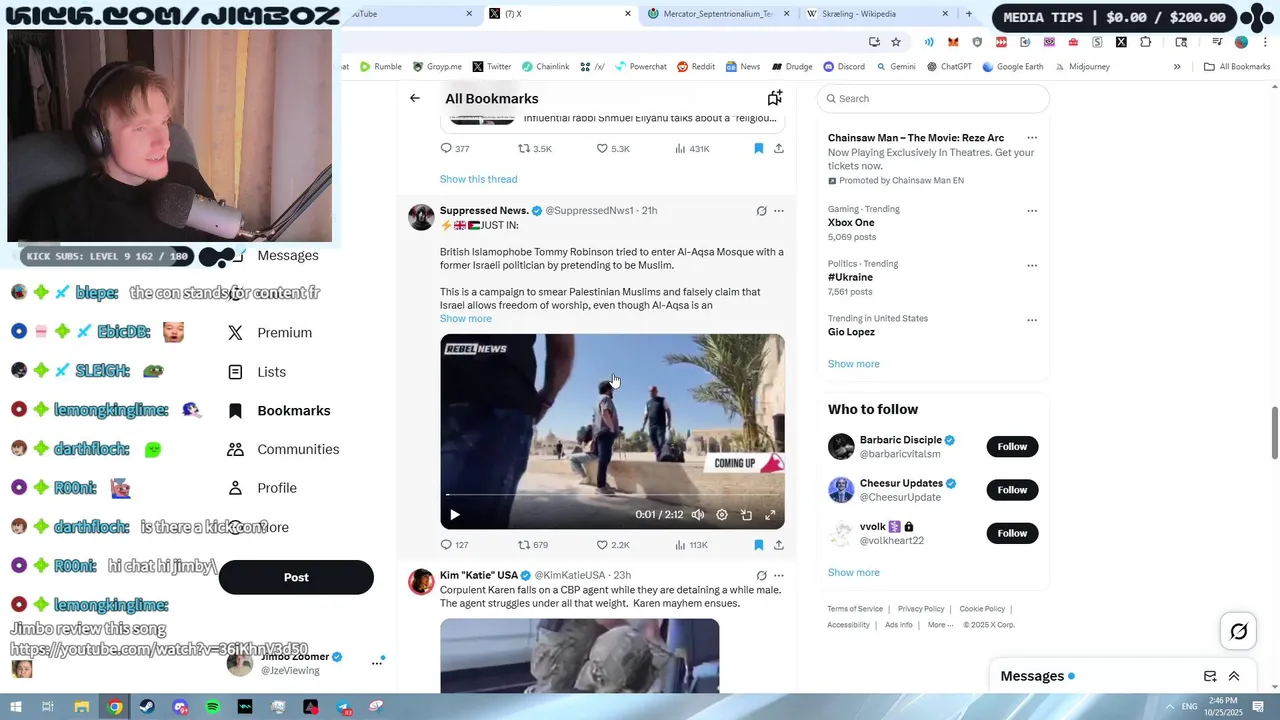1280x720 pixels.
Task: Open the Midjourney bookmark
Action: tap(1081, 67)
